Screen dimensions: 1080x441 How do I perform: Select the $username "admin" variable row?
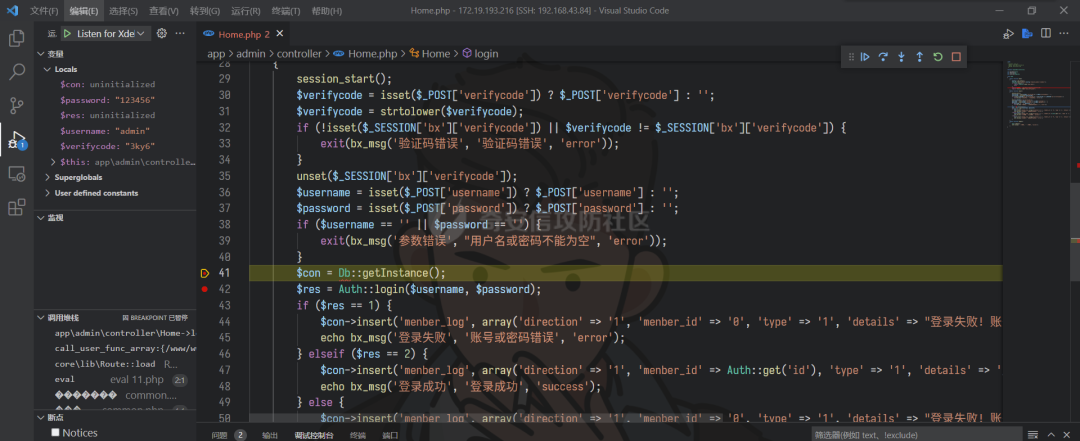click(117, 131)
